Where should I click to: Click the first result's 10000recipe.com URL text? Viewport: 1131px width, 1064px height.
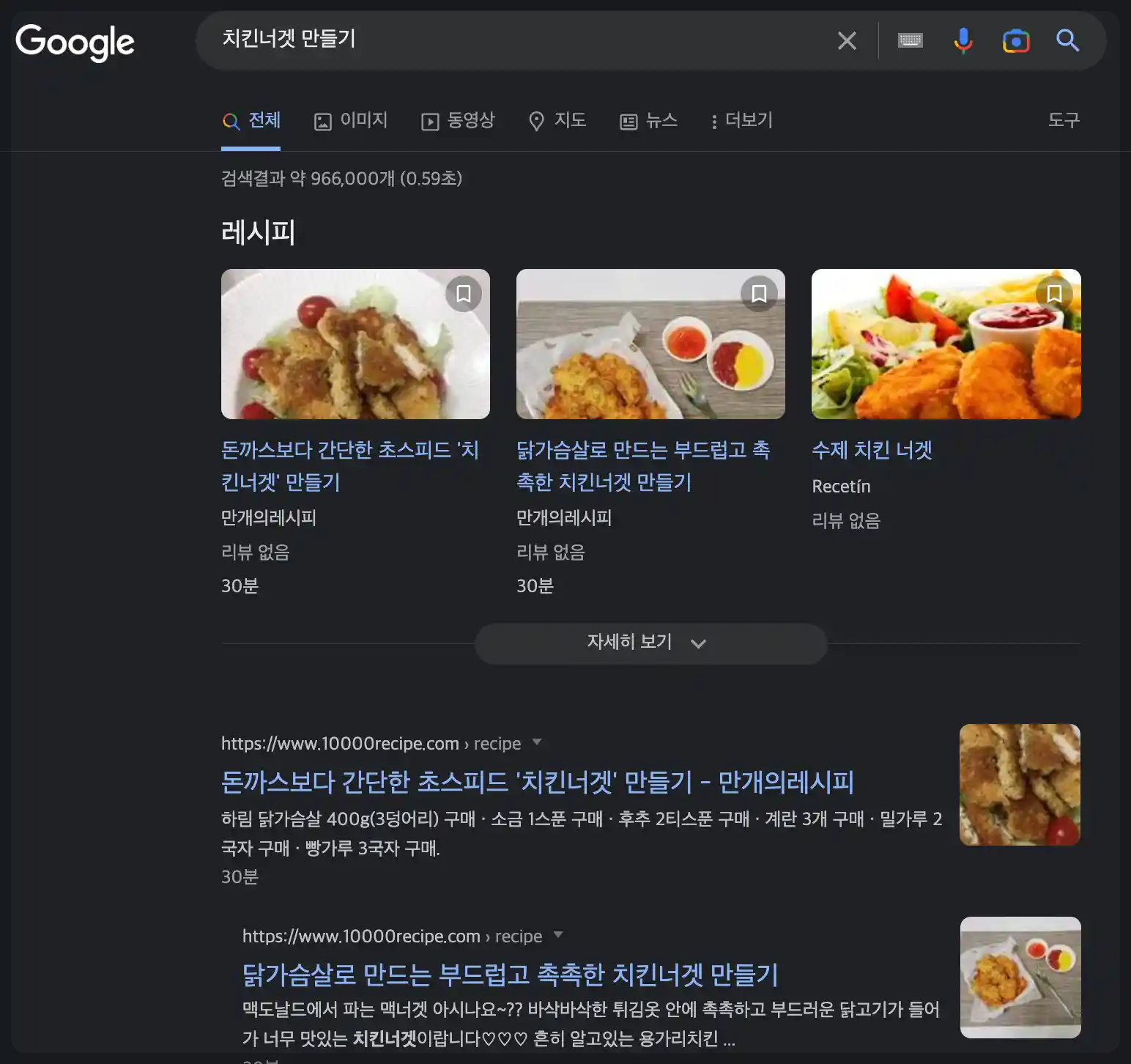[x=371, y=744]
